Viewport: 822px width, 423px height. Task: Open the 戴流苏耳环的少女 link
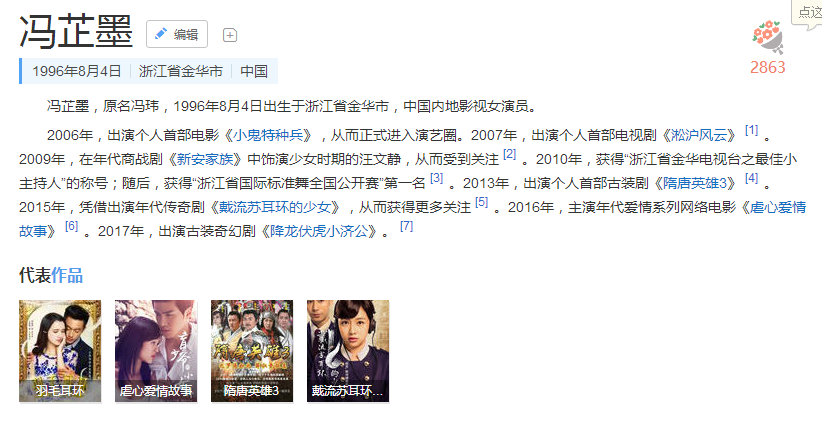[x=275, y=207]
